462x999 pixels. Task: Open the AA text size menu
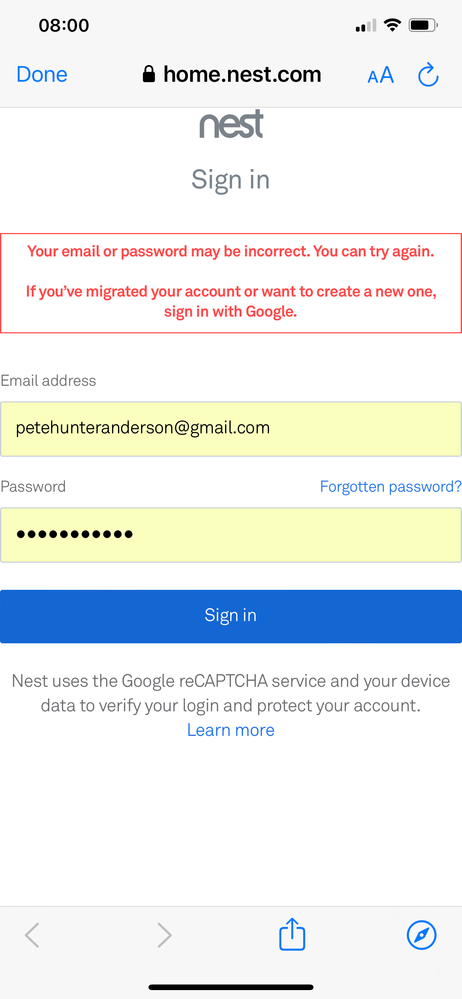point(380,76)
